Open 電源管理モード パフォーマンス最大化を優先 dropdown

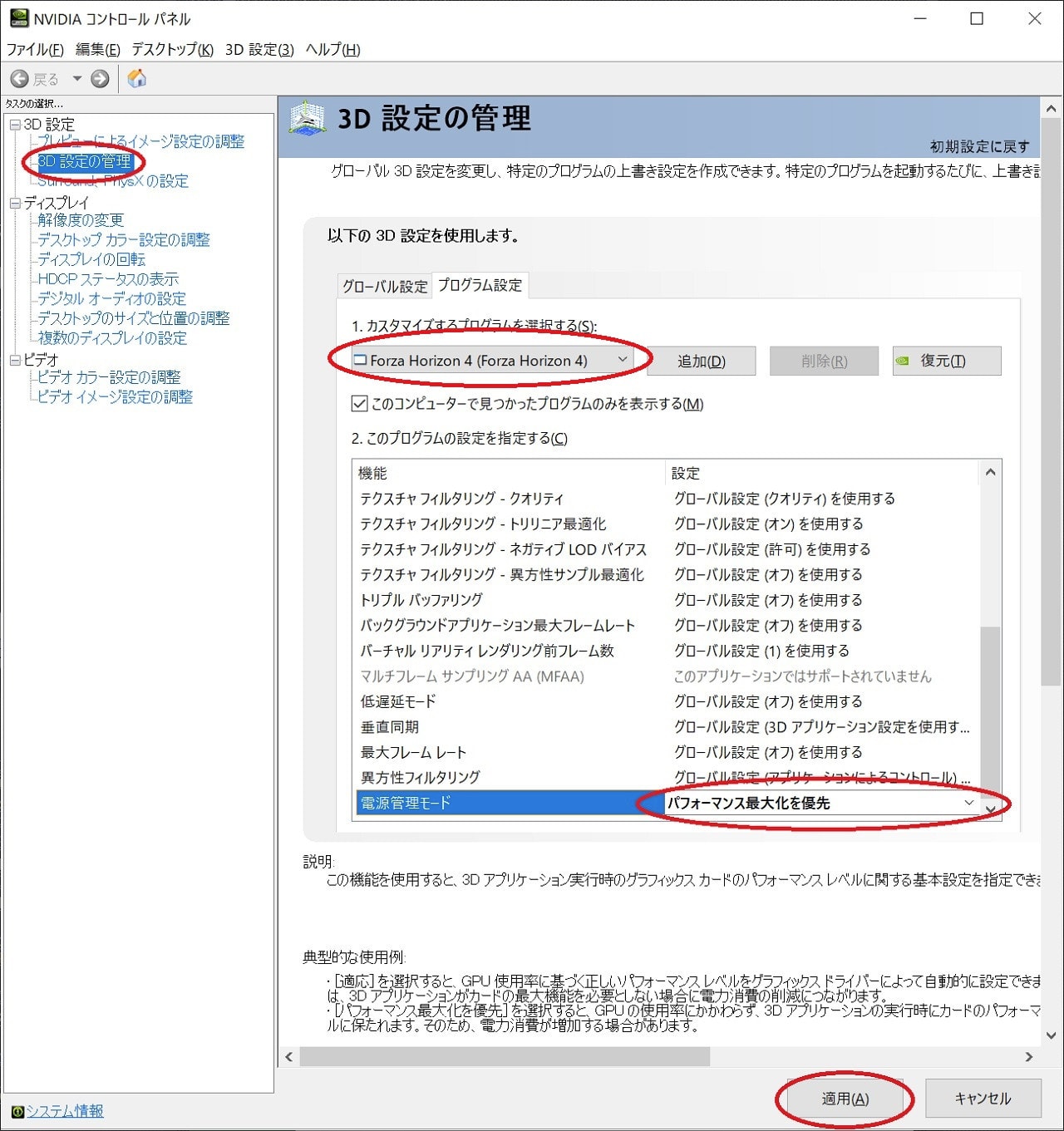coord(821,803)
